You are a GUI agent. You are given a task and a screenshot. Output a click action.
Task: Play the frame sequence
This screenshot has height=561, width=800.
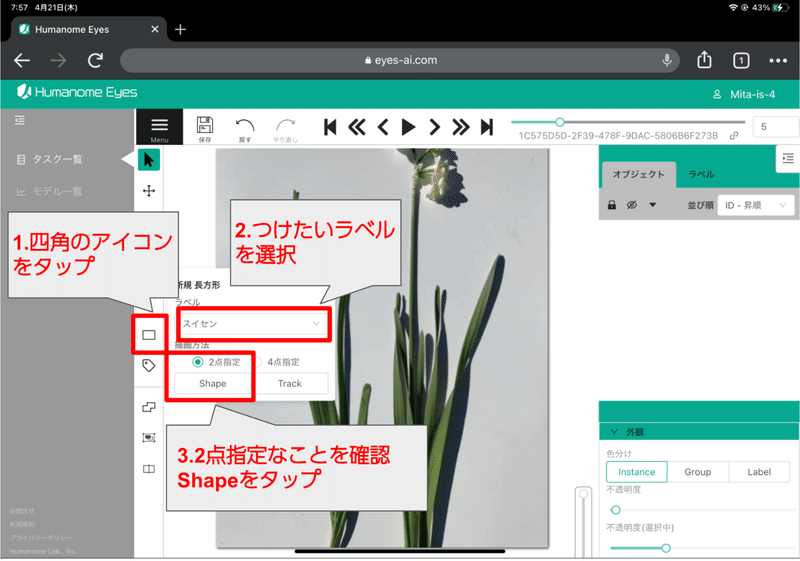pos(408,127)
